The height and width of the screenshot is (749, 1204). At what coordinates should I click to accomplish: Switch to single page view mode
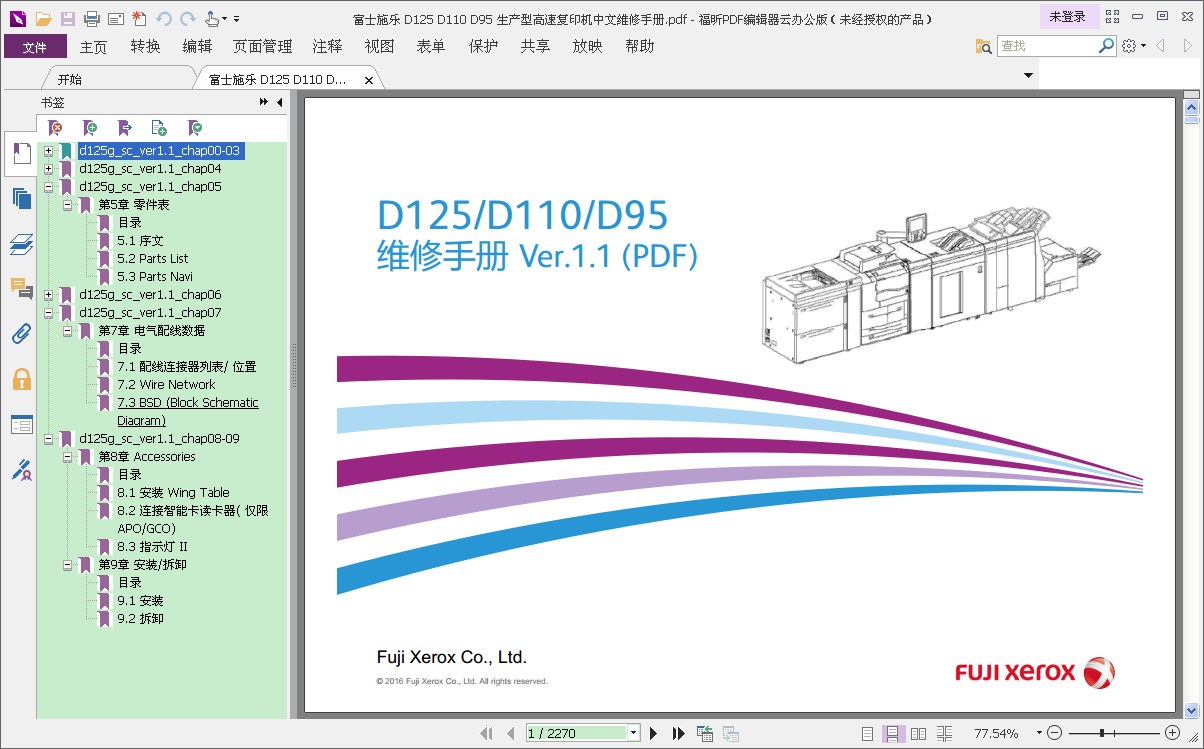pyautogui.click(x=868, y=733)
